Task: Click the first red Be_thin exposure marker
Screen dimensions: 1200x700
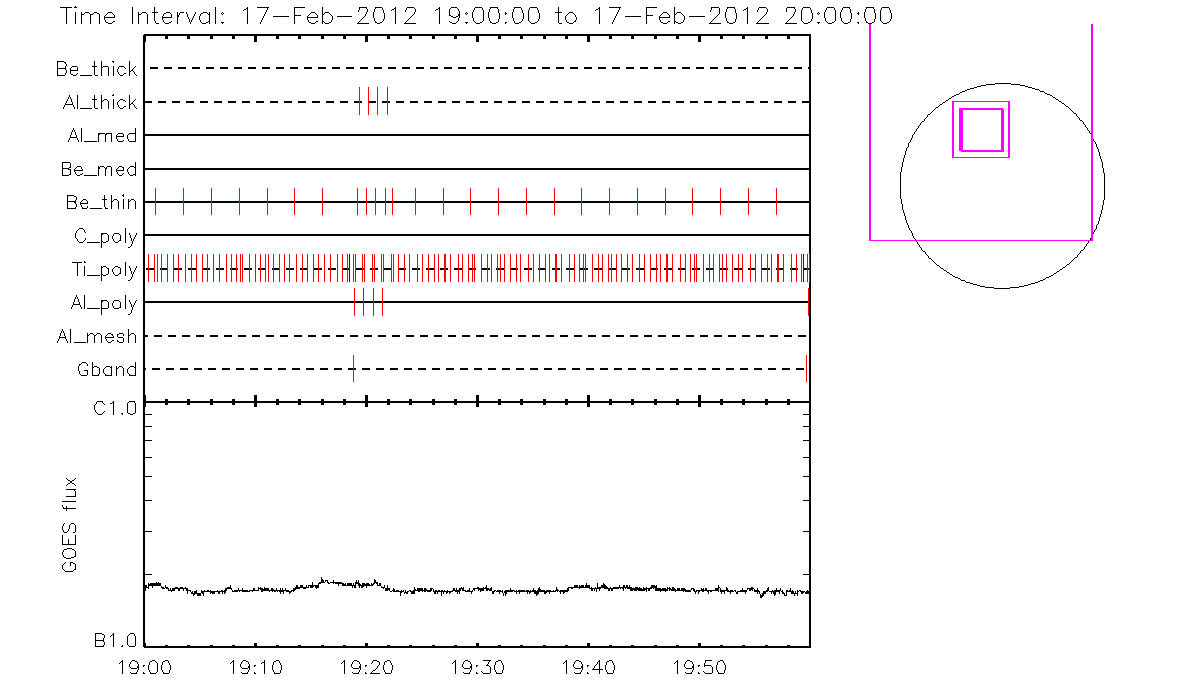Action: tap(155, 201)
